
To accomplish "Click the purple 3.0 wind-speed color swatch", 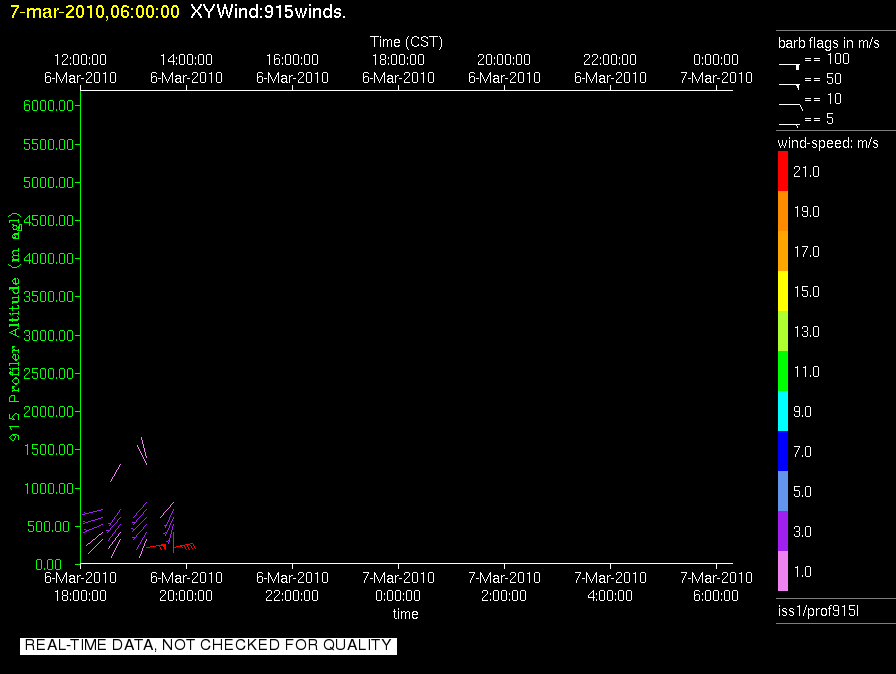I will click(x=783, y=531).
